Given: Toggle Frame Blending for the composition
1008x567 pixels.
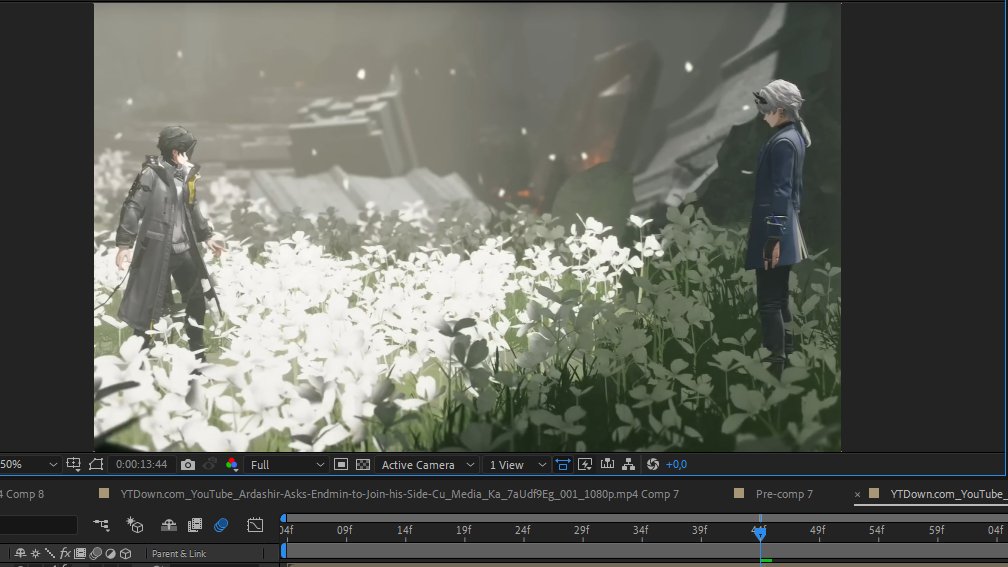Looking at the screenshot, I should point(195,525).
